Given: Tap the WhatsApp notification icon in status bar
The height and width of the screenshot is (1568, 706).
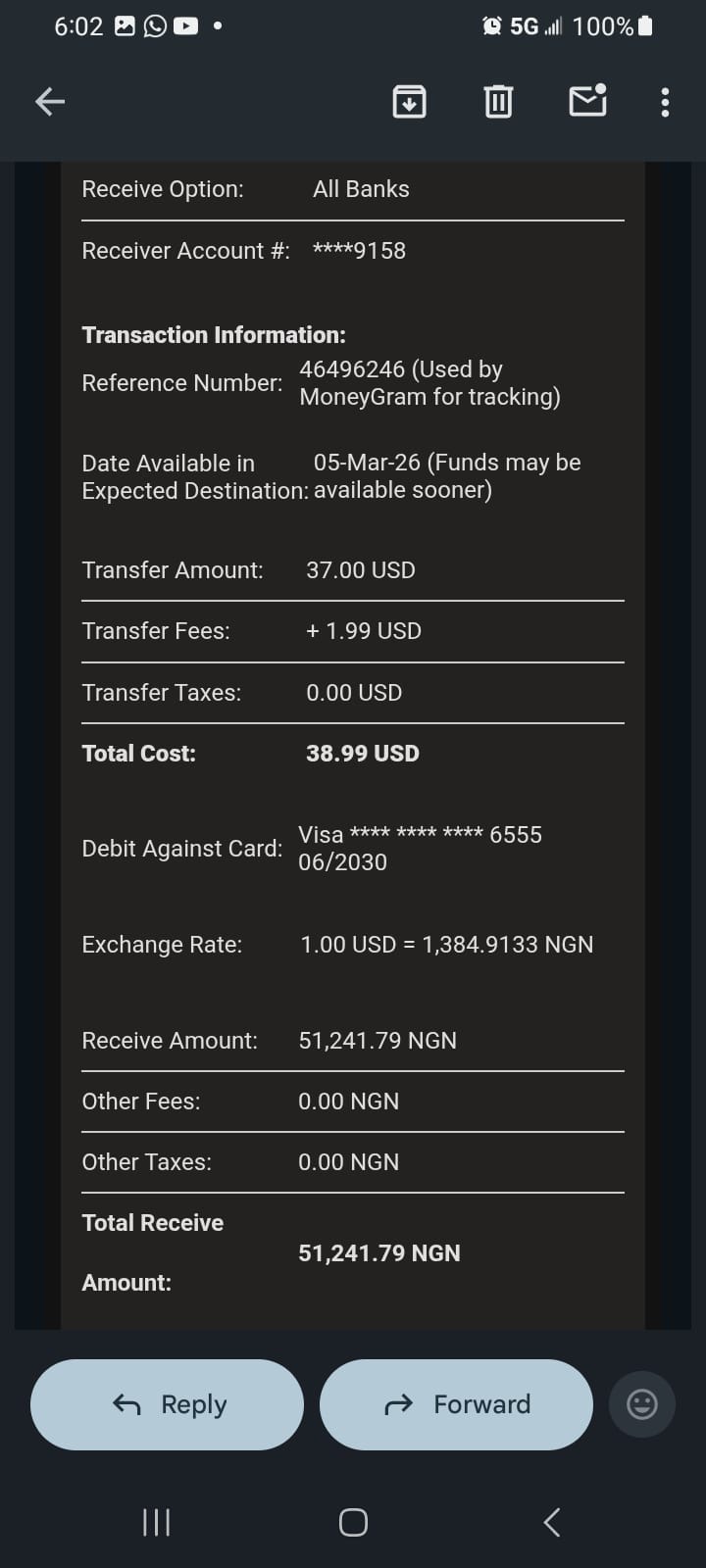Looking at the screenshot, I should (155, 26).
